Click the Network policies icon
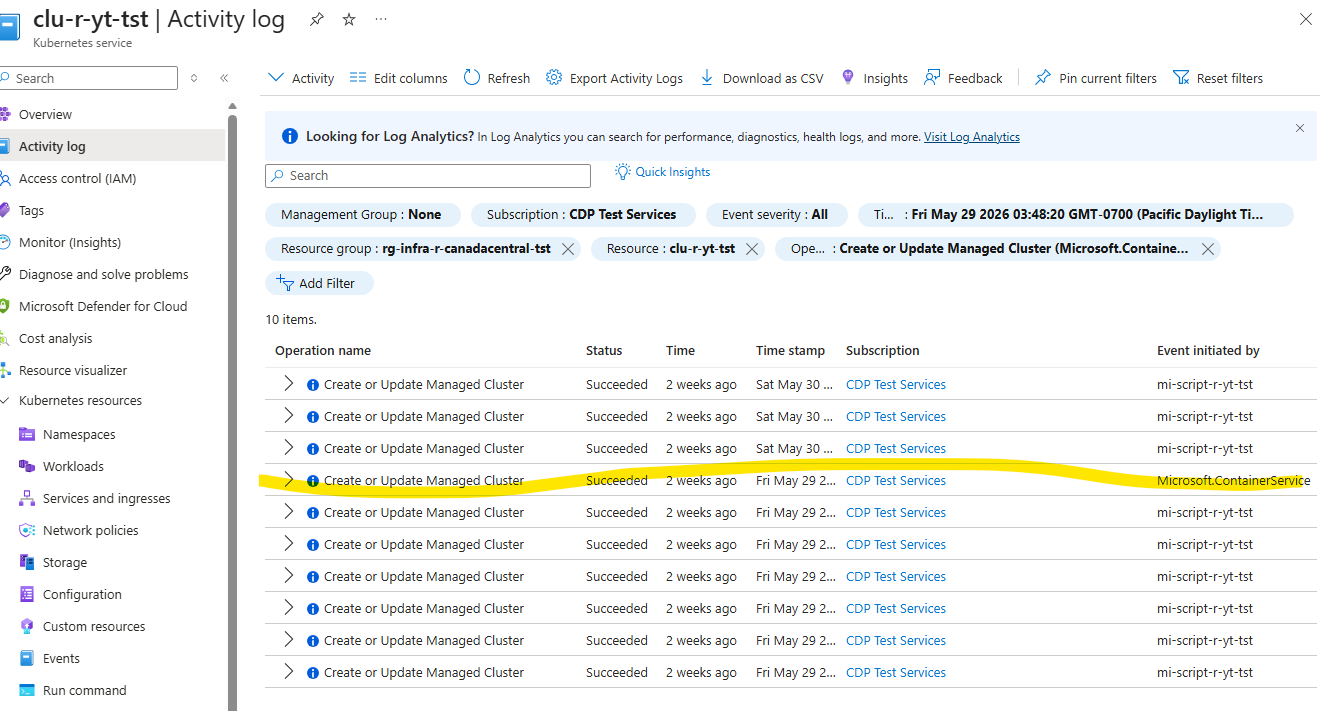 (27, 530)
